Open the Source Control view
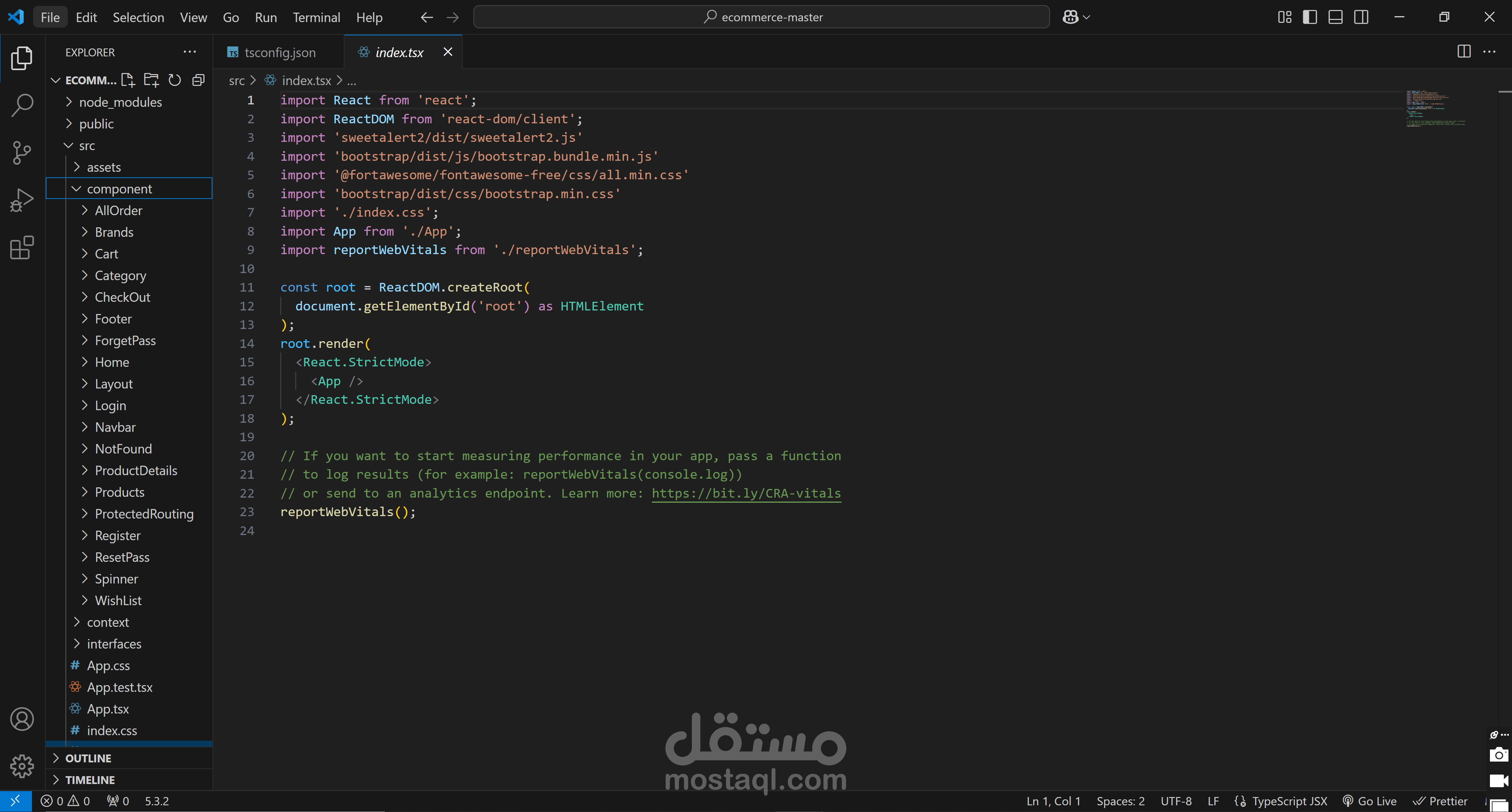This screenshot has width=1512, height=812. coord(22,152)
